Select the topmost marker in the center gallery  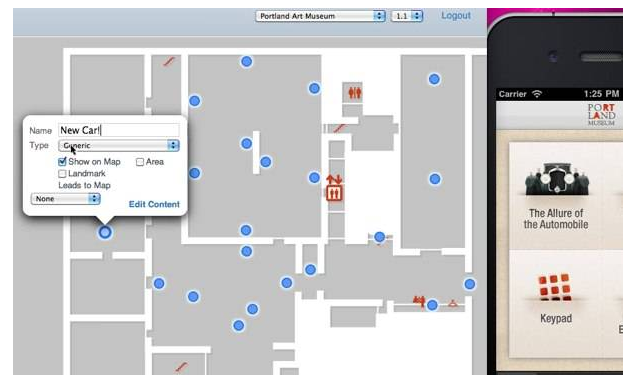(x=247, y=61)
